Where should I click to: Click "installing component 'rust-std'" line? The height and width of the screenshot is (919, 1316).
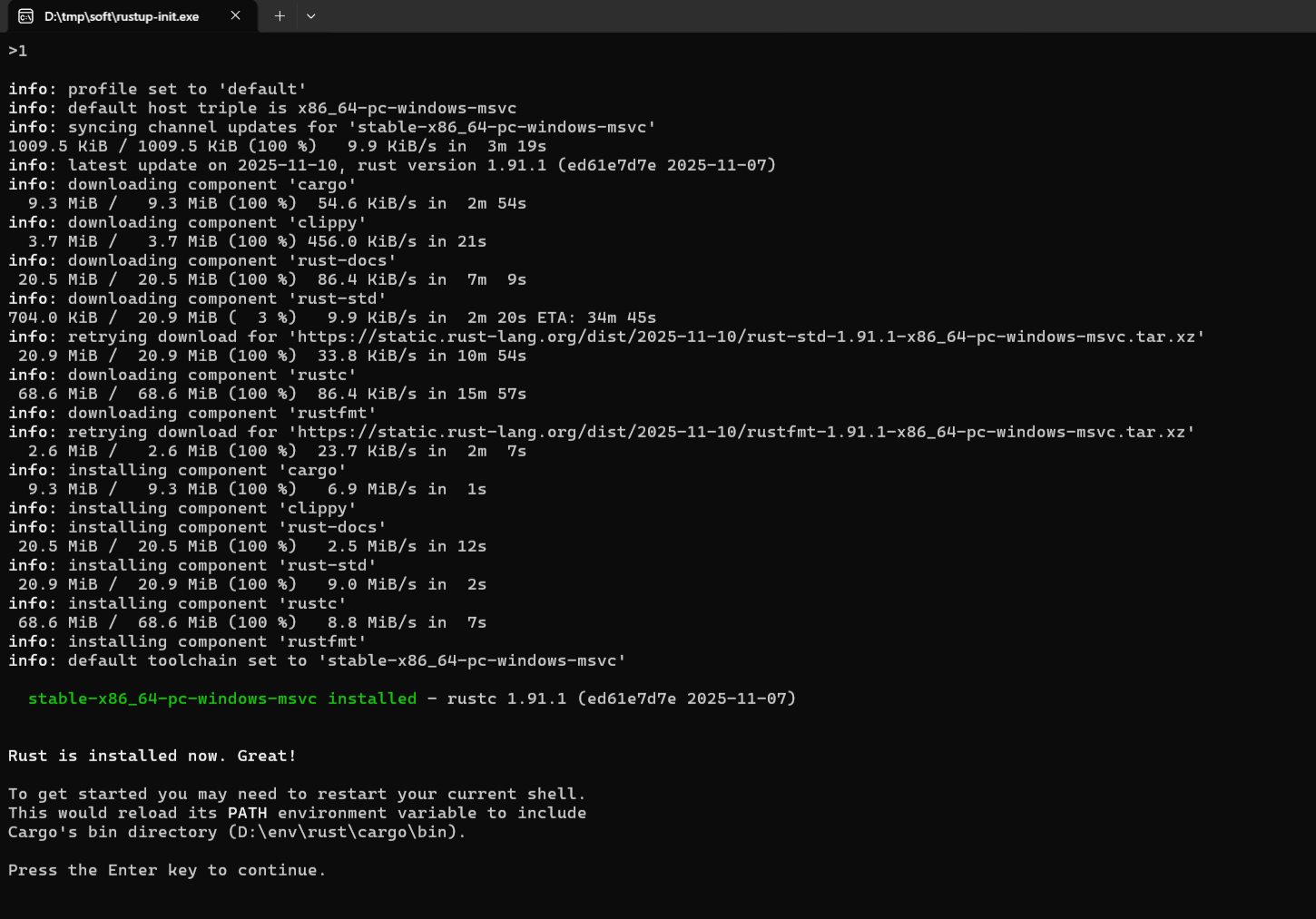(192, 565)
